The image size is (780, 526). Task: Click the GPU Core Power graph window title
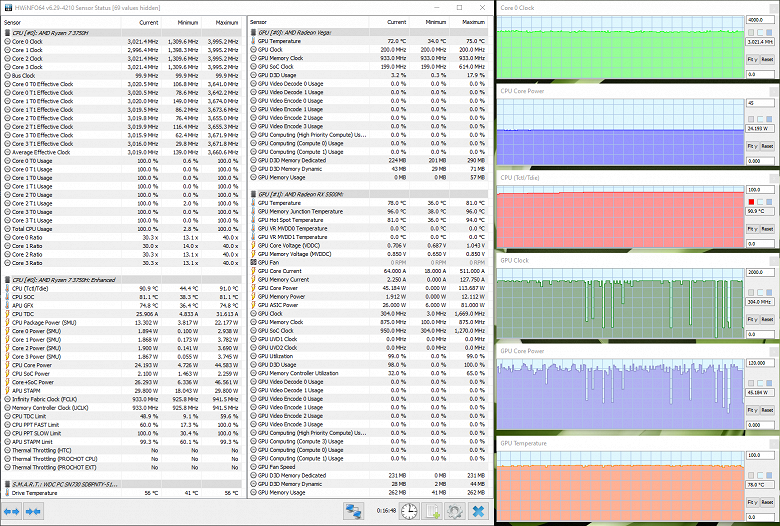pos(522,351)
